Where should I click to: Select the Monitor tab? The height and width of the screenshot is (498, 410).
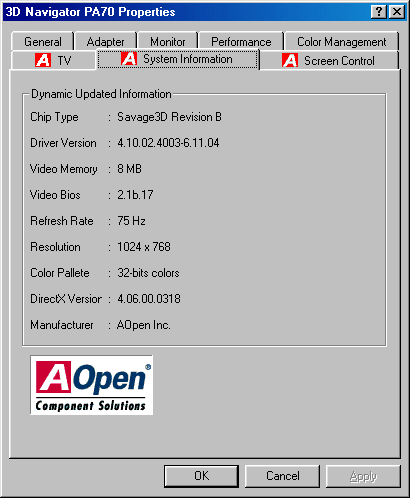(168, 42)
